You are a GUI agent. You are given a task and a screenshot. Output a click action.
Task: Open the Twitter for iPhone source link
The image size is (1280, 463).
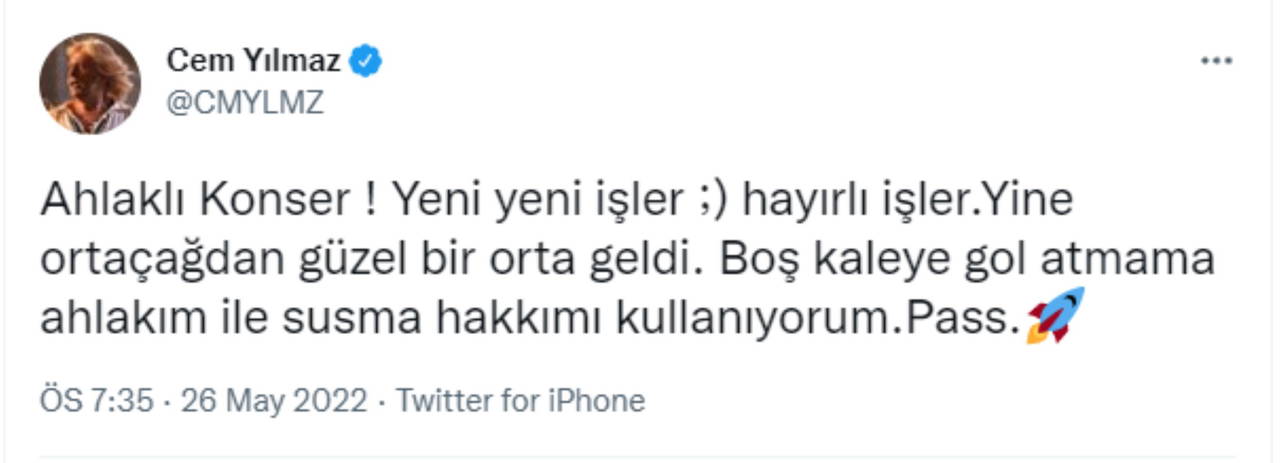(521, 401)
